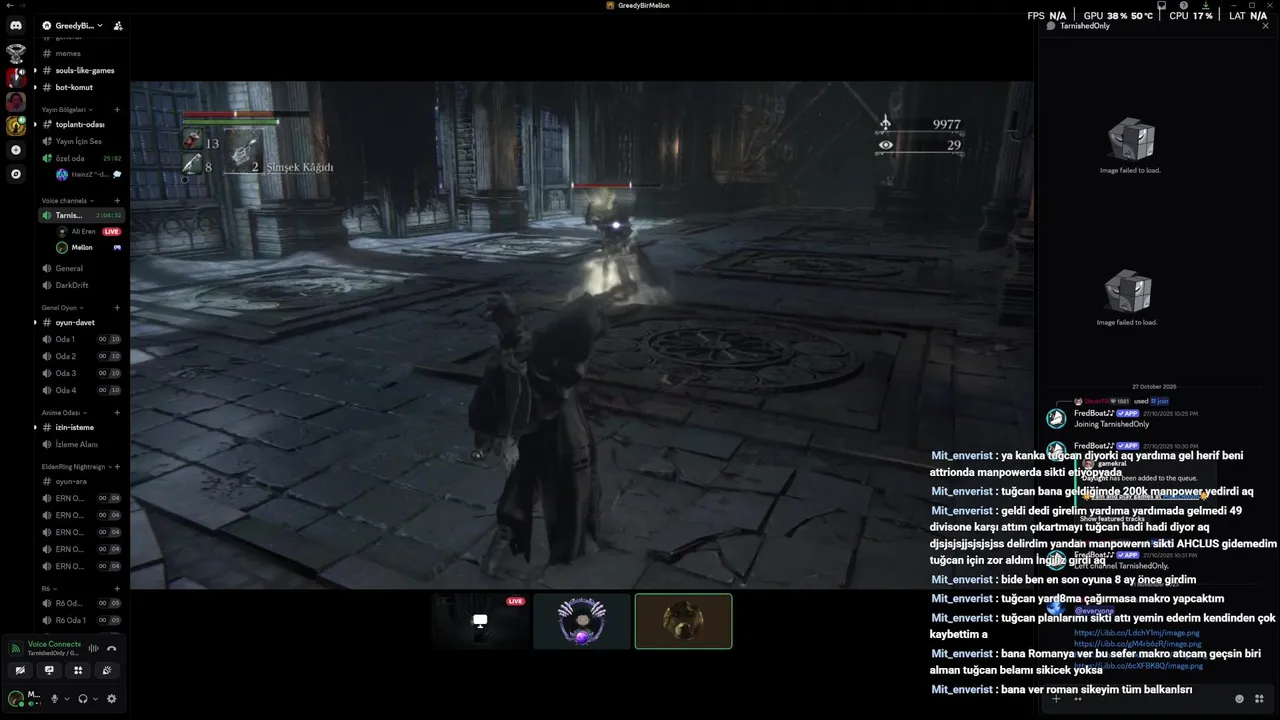Open the memes text channel

point(80,53)
